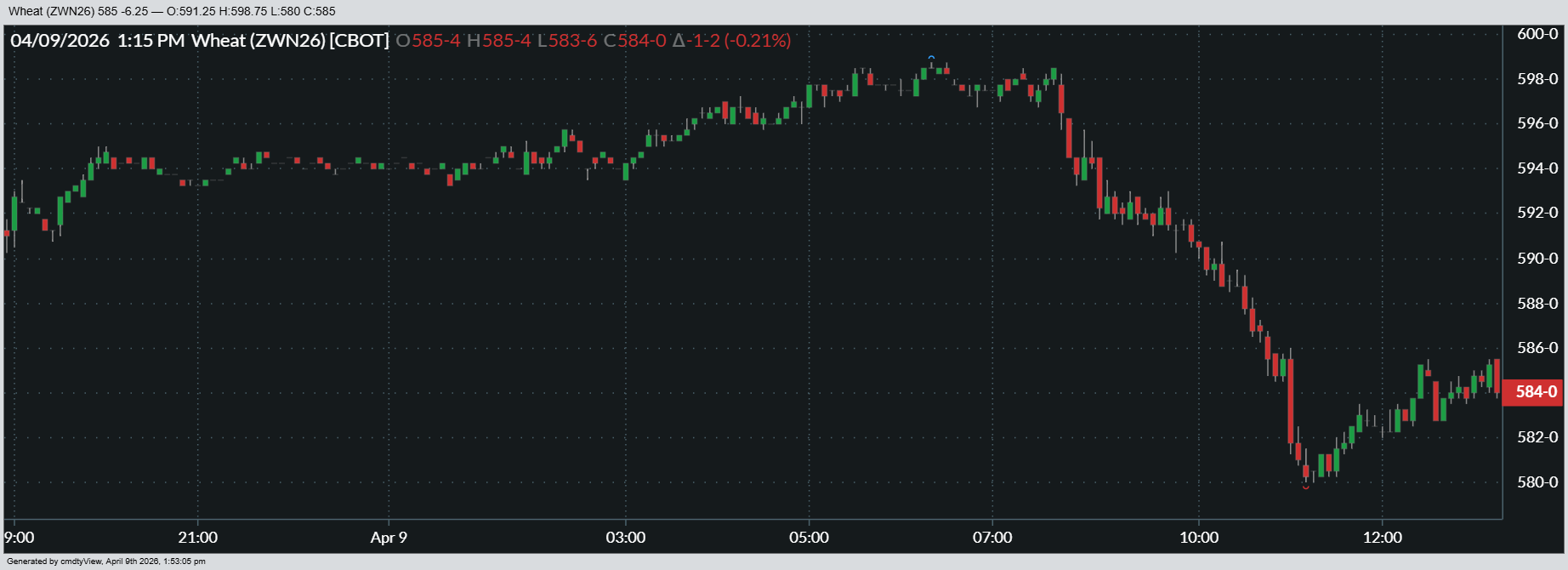Click the 'Apr 9' date axis label
1568x570 pixels.
tap(389, 538)
